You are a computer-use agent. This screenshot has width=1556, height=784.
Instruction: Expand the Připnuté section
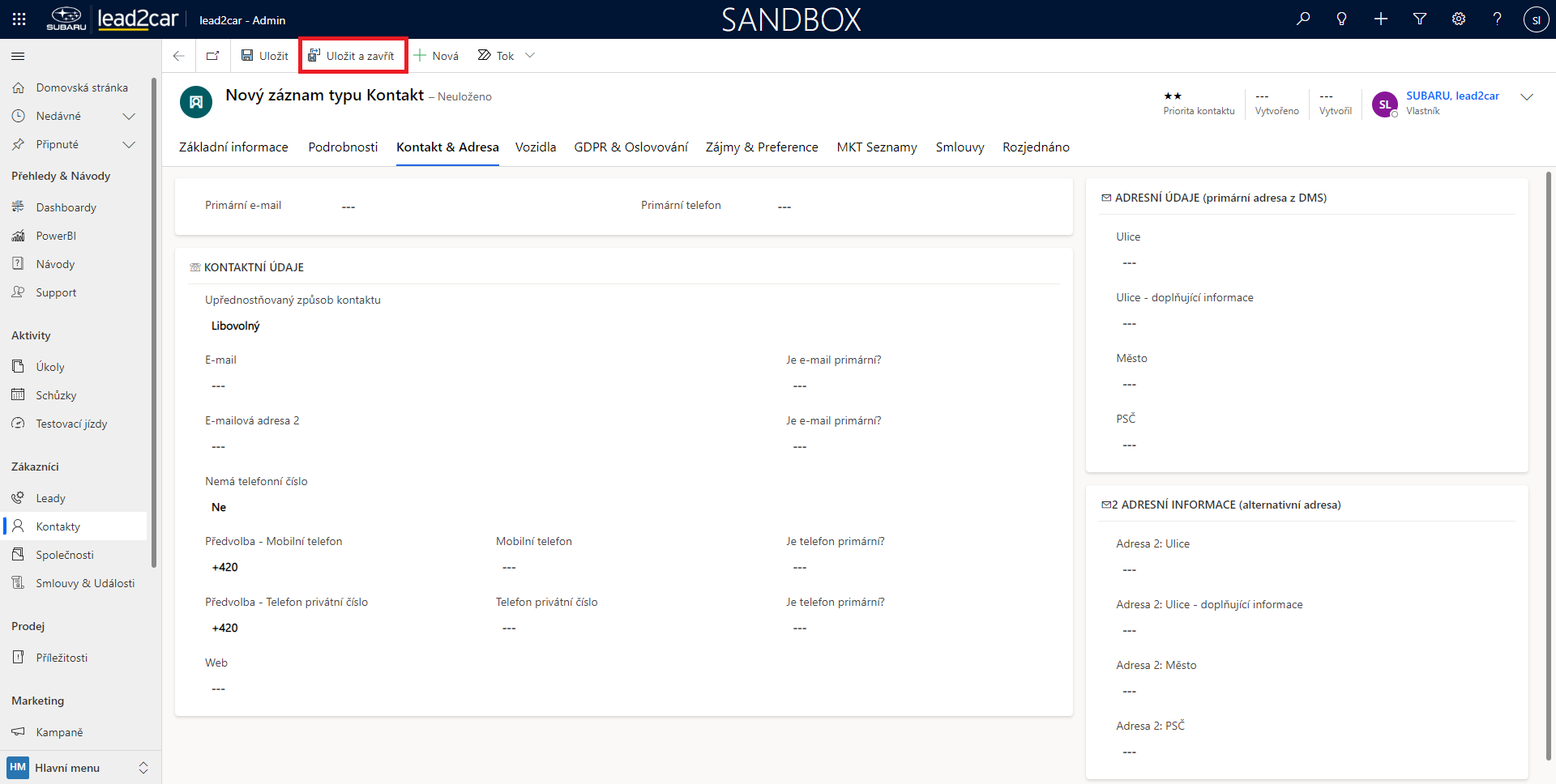pyautogui.click(x=128, y=144)
